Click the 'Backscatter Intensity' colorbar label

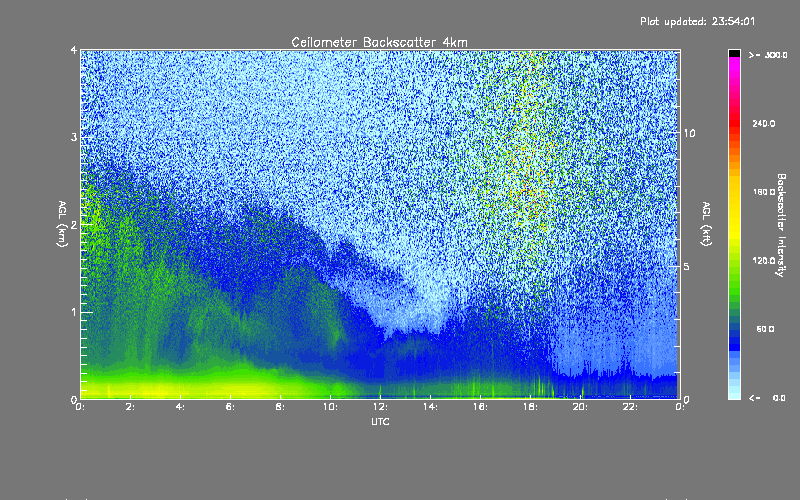tap(781, 225)
